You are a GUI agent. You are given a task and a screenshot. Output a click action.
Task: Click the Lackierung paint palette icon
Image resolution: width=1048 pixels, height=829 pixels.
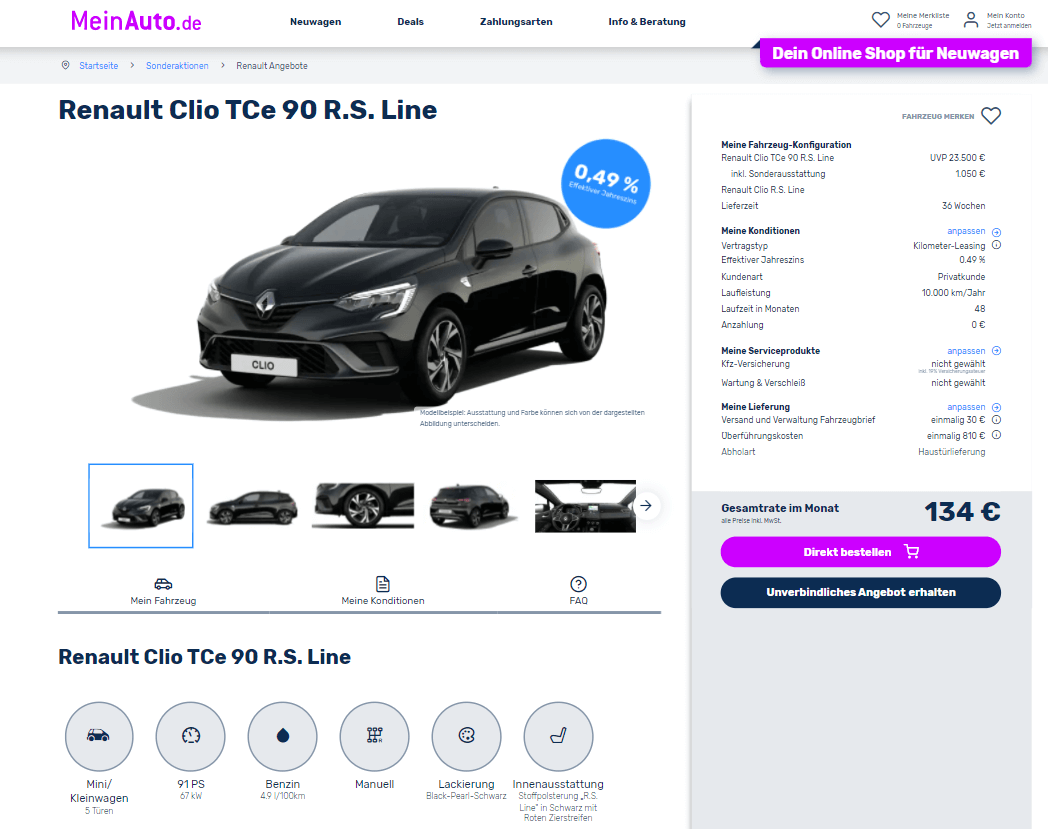click(467, 736)
